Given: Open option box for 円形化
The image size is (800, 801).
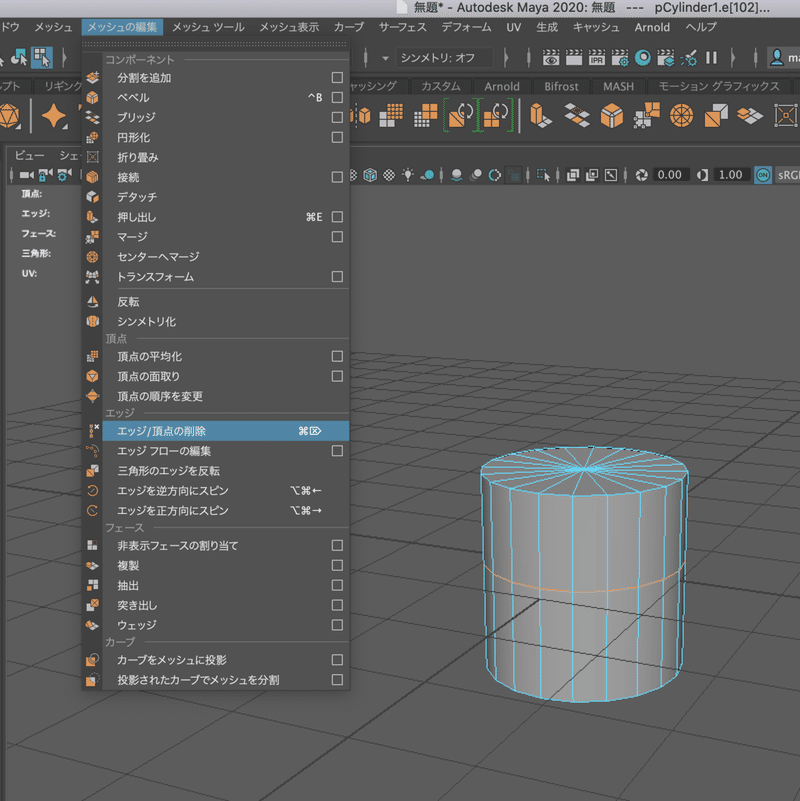Looking at the screenshot, I should coord(337,137).
